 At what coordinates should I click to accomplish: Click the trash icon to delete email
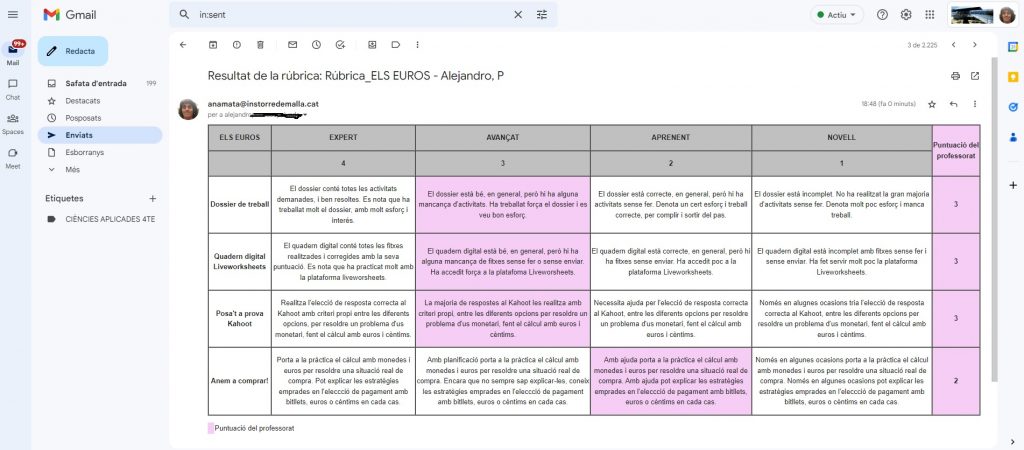point(260,45)
